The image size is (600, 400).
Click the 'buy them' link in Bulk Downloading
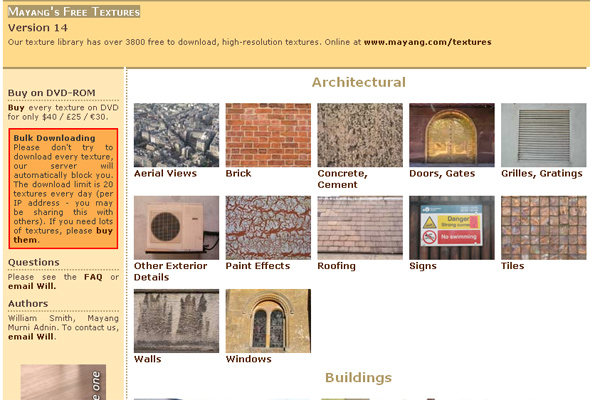tap(63, 235)
